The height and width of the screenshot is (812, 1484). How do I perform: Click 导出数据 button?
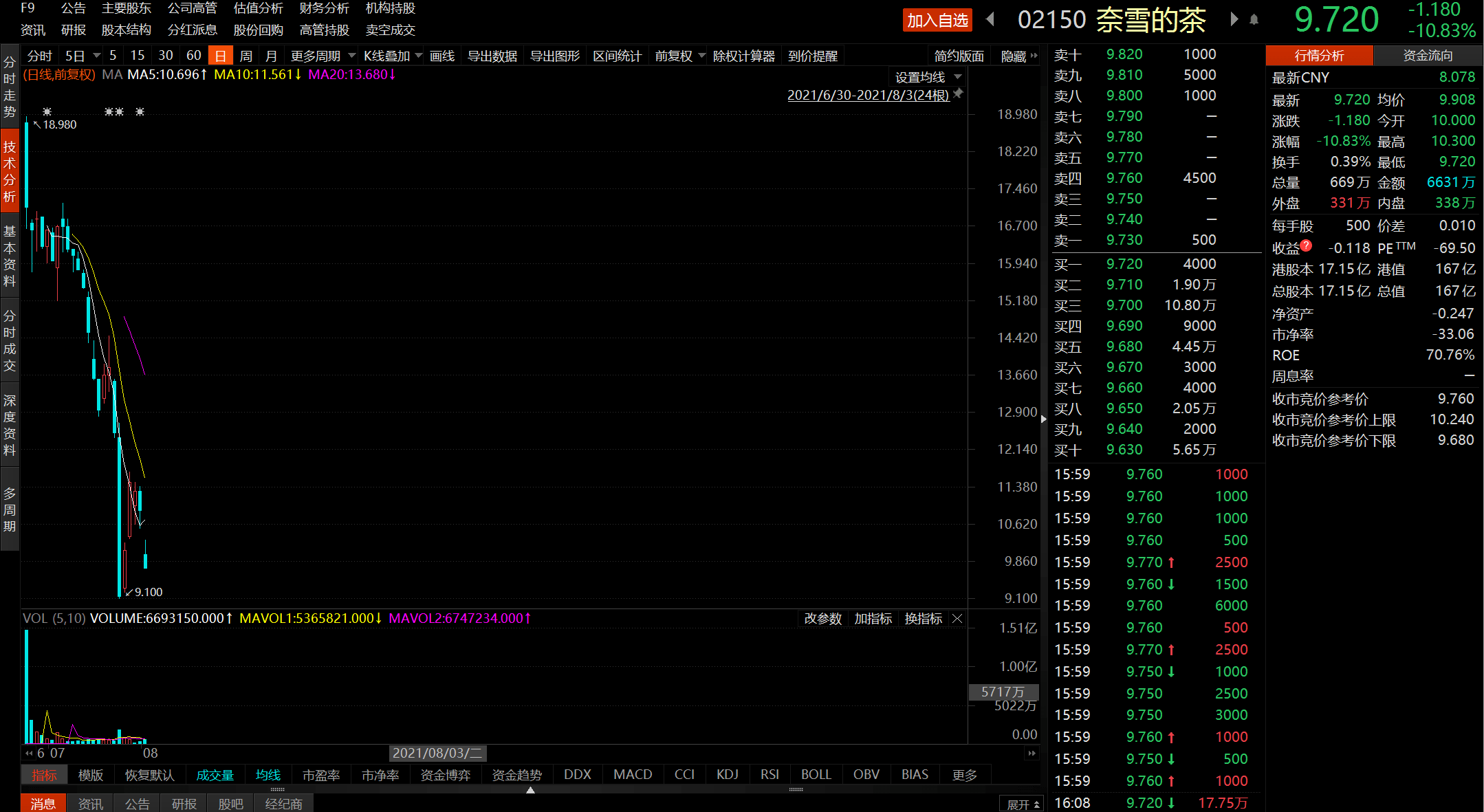tap(492, 56)
